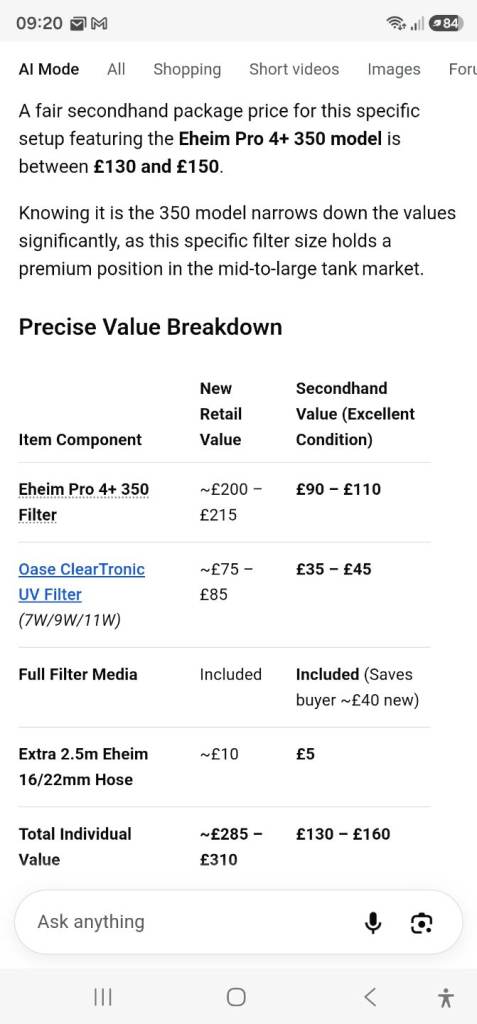Tap the Wi-Fi status icon

[396, 24]
